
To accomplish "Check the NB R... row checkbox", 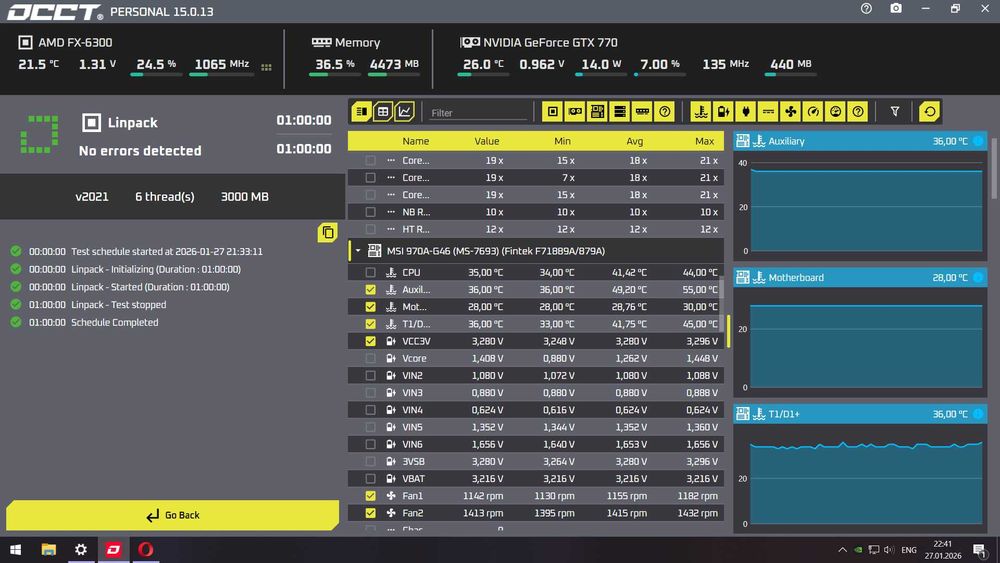I will tap(370, 212).
